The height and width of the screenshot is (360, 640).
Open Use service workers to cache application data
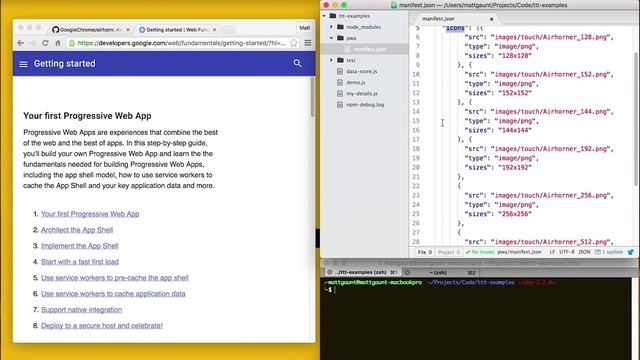tap(113, 293)
